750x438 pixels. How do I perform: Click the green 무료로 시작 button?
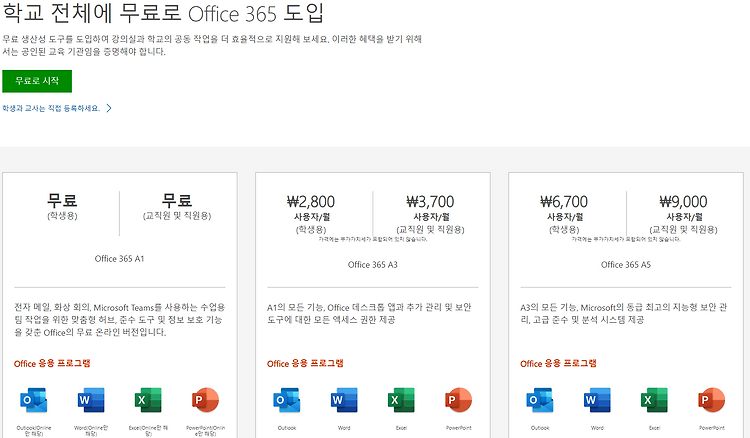[37, 81]
